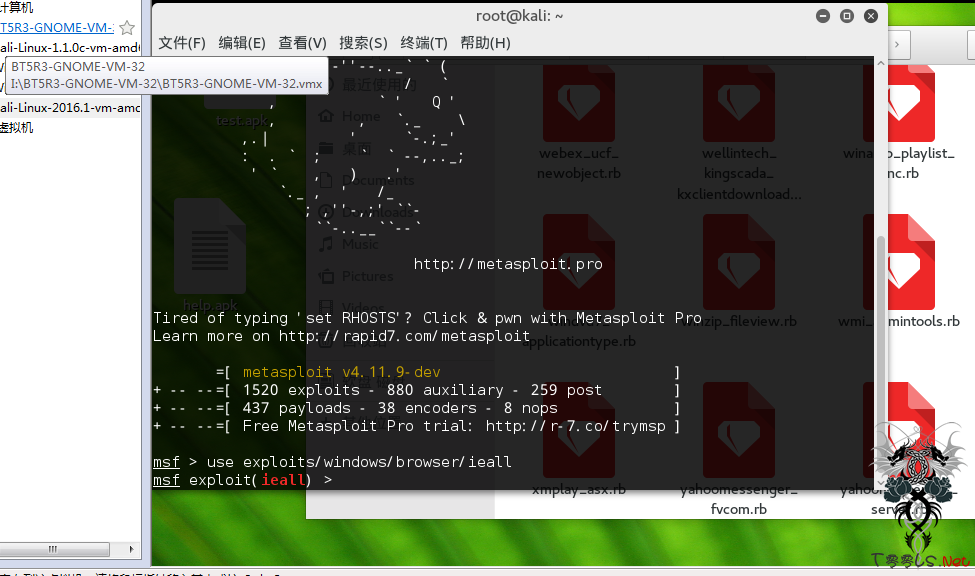Select the 虚拟机 item in the left sidebar
Screen dimensions: 975x576
[17, 128]
